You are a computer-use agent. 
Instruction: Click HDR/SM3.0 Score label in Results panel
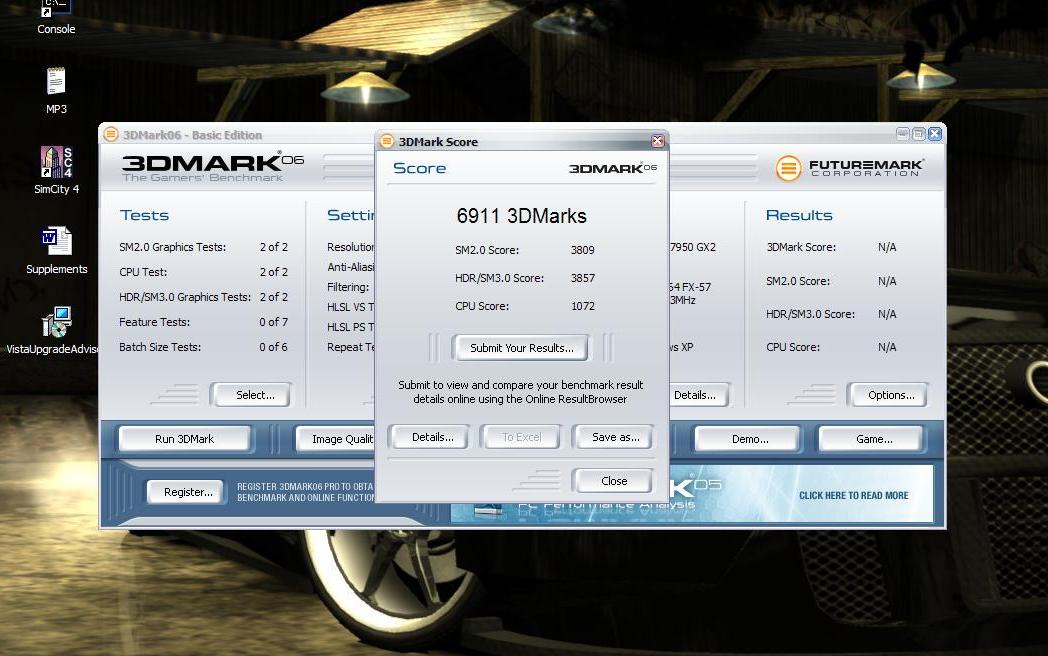coord(810,314)
